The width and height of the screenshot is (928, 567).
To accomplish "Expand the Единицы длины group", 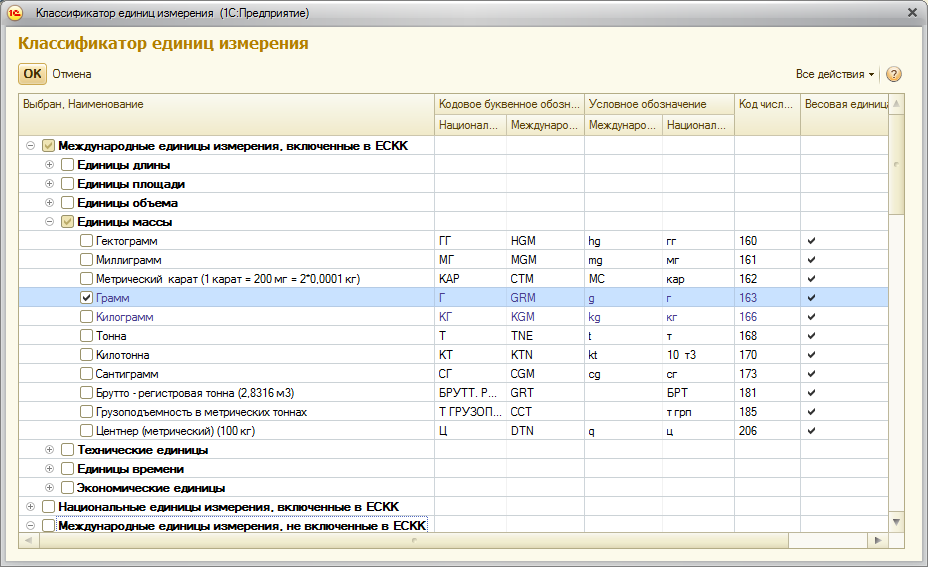I will (x=49, y=165).
